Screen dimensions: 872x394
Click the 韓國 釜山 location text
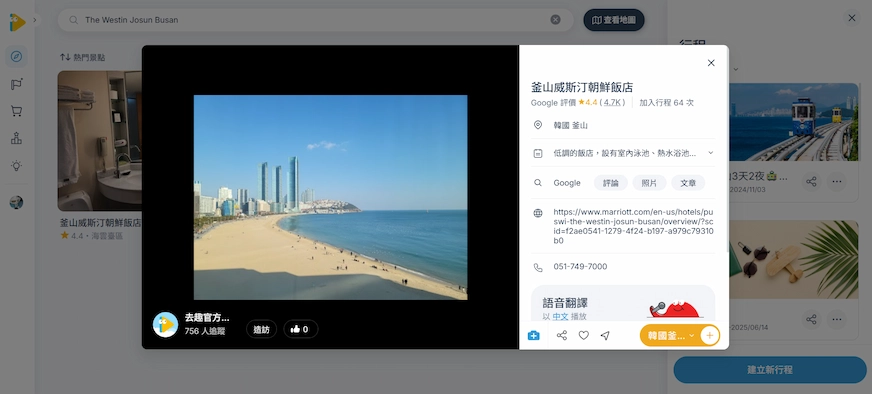click(x=571, y=126)
